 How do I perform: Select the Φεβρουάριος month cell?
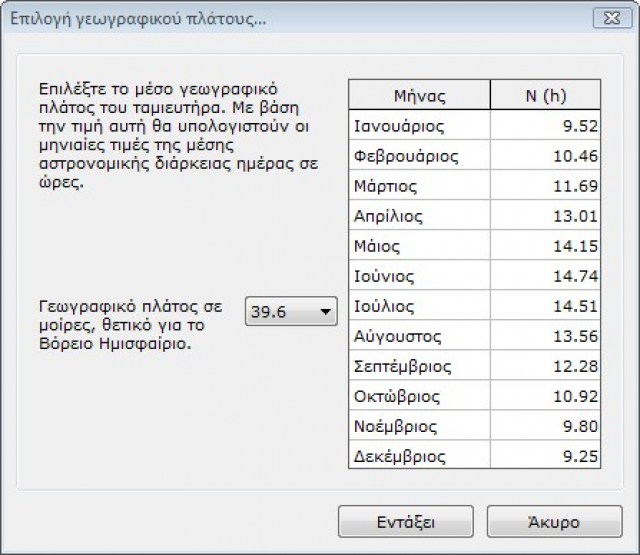(419, 156)
